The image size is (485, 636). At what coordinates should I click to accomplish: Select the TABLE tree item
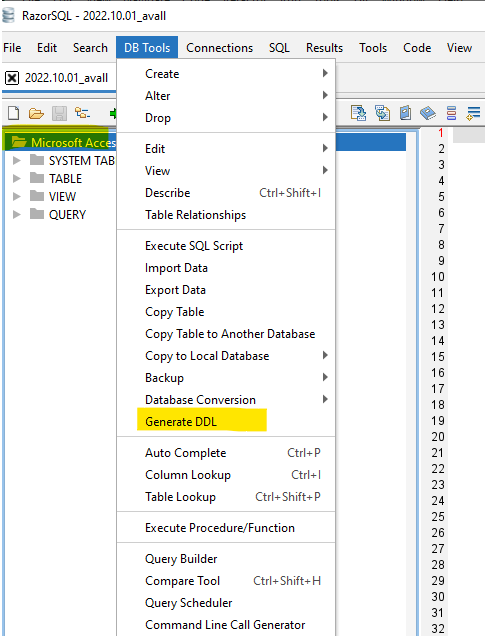(x=65, y=178)
